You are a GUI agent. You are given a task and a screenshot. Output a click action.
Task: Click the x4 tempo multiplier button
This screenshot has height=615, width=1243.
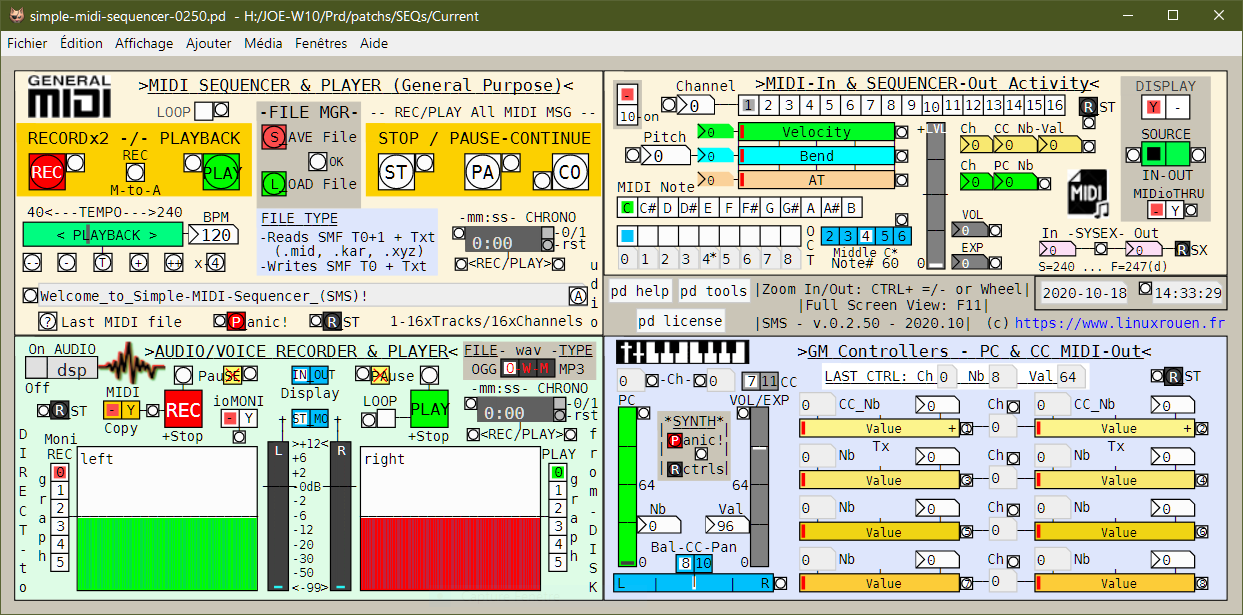point(216,263)
